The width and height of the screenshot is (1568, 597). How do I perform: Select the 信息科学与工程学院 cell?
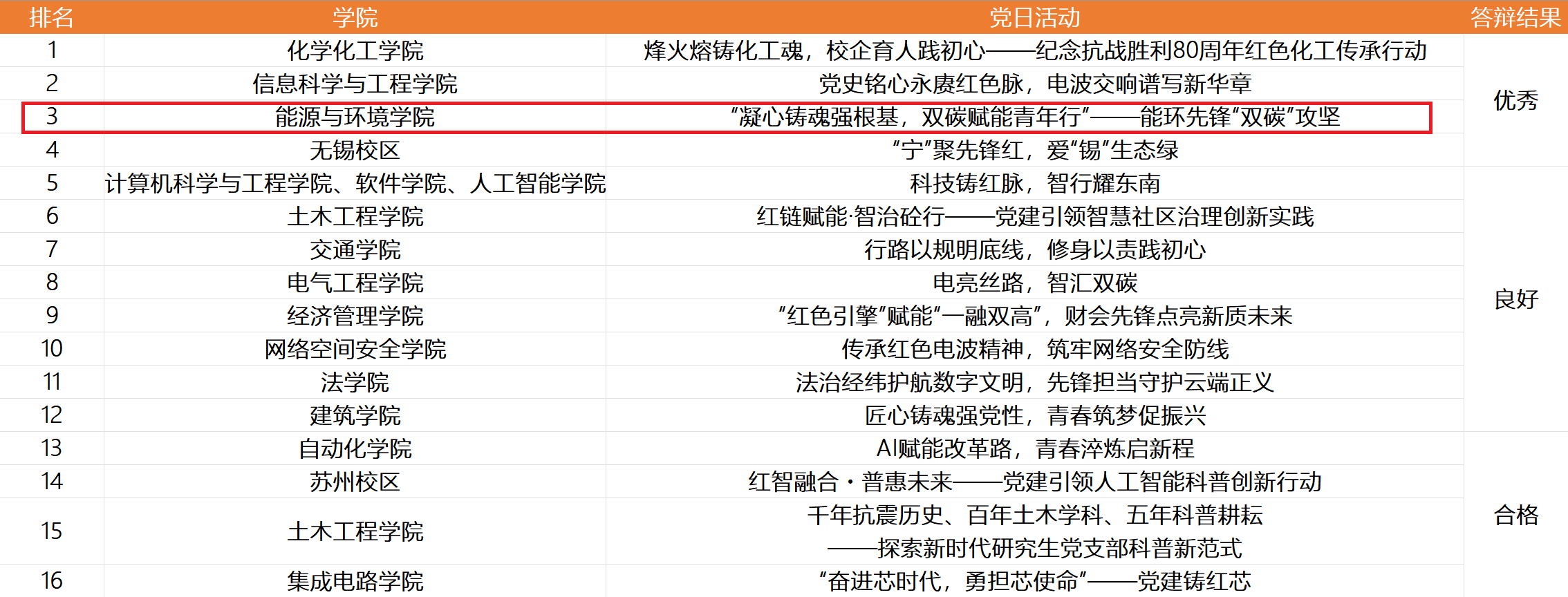(355, 84)
